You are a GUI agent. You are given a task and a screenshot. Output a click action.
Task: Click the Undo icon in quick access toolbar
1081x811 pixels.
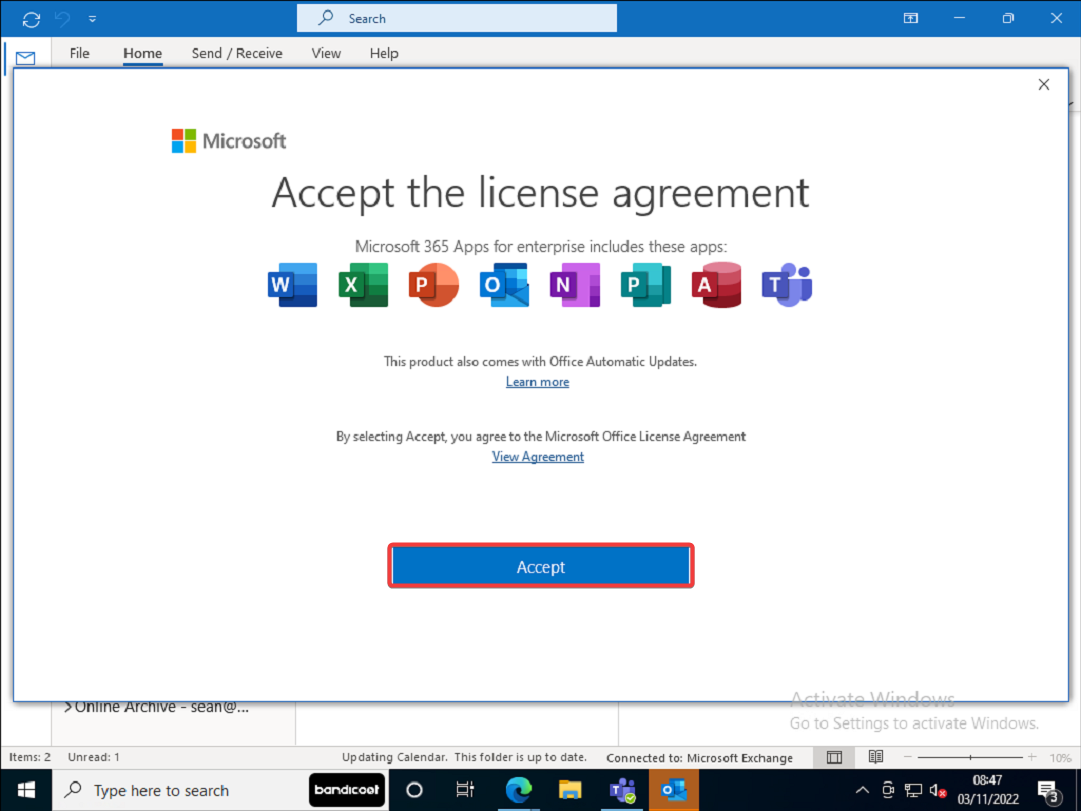61,18
